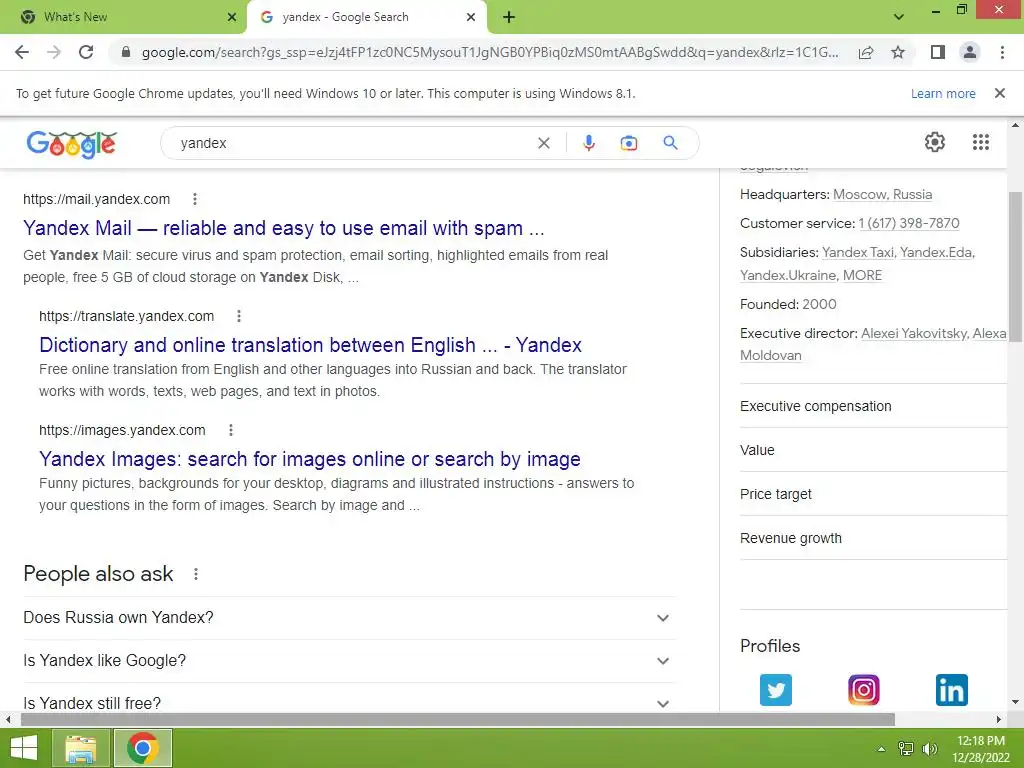This screenshot has height=768, width=1024.
Task: Open network status in the tray
Action: tap(906, 749)
